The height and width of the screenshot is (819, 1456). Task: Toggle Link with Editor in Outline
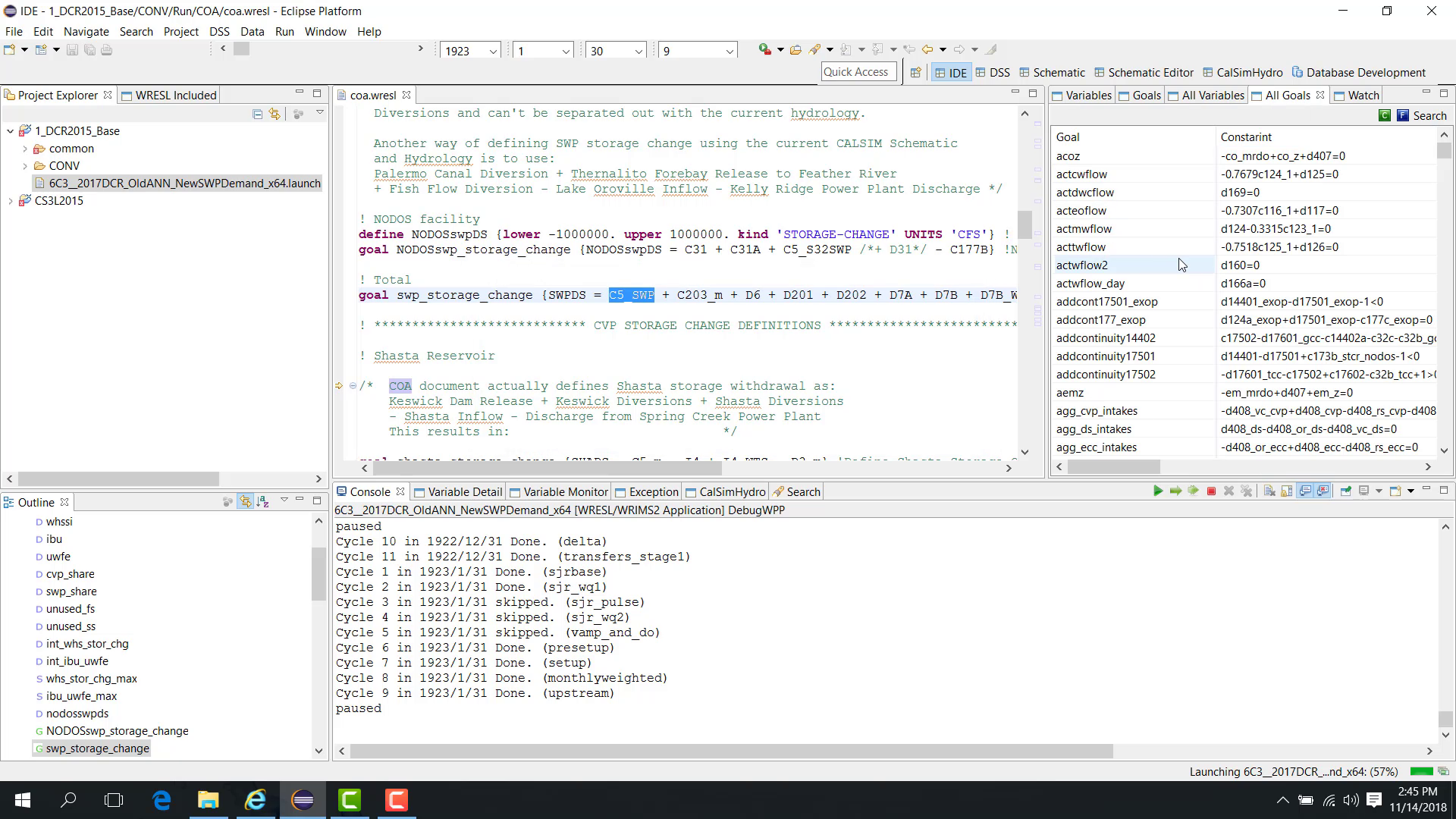point(245,502)
